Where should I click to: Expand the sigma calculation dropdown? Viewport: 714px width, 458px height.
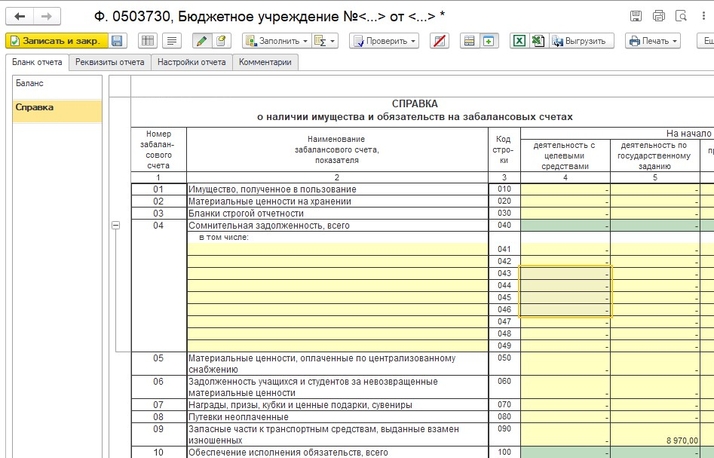click(x=325, y=41)
